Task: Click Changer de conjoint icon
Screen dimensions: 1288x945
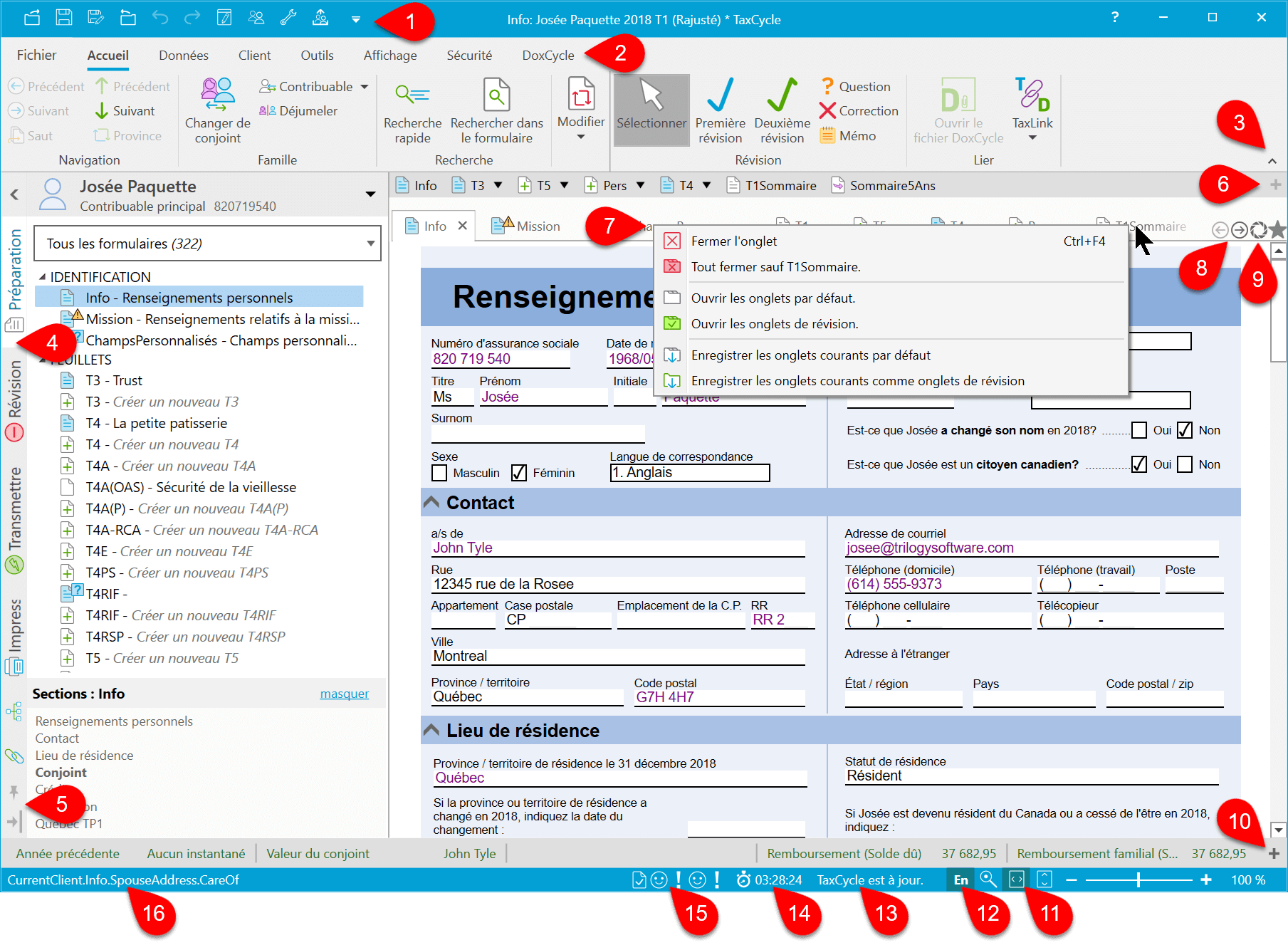Action: (217, 94)
